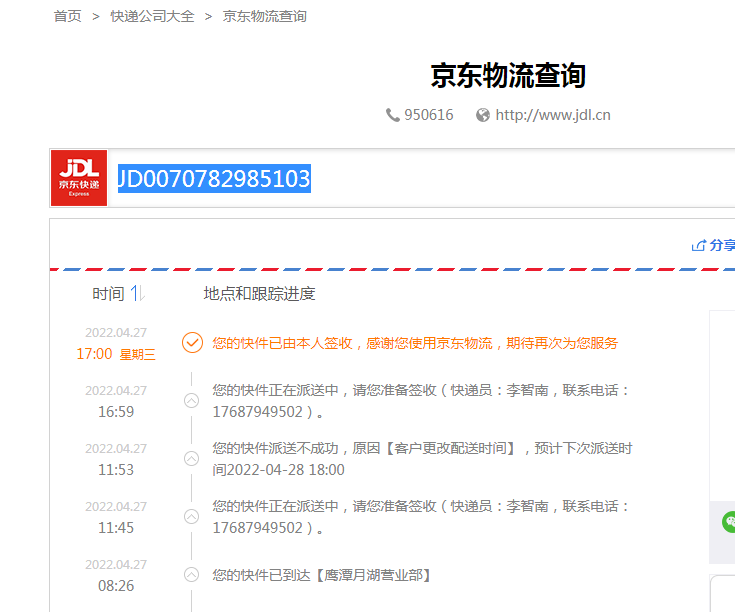735x612 pixels.
Task: Click the 11:53 timestamp
Action: [x=116, y=470]
